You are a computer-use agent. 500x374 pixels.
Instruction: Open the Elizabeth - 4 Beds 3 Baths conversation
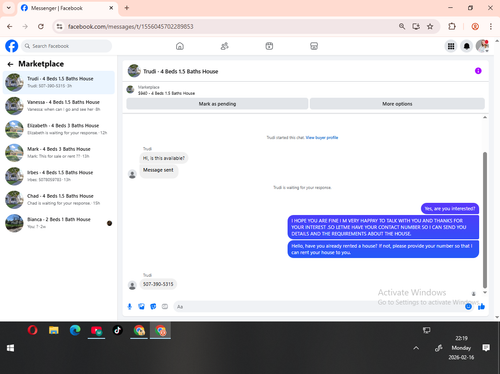pos(59,129)
